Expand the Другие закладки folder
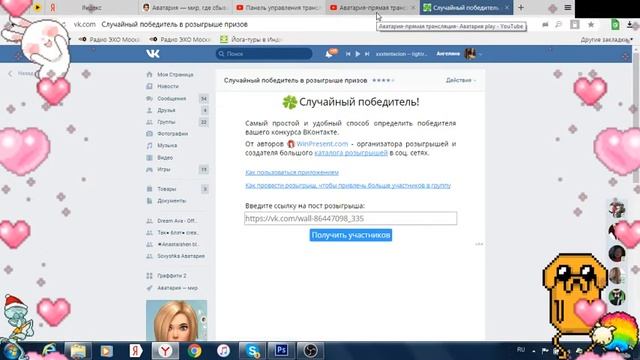Screen dimensions: 640x360 (606, 40)
